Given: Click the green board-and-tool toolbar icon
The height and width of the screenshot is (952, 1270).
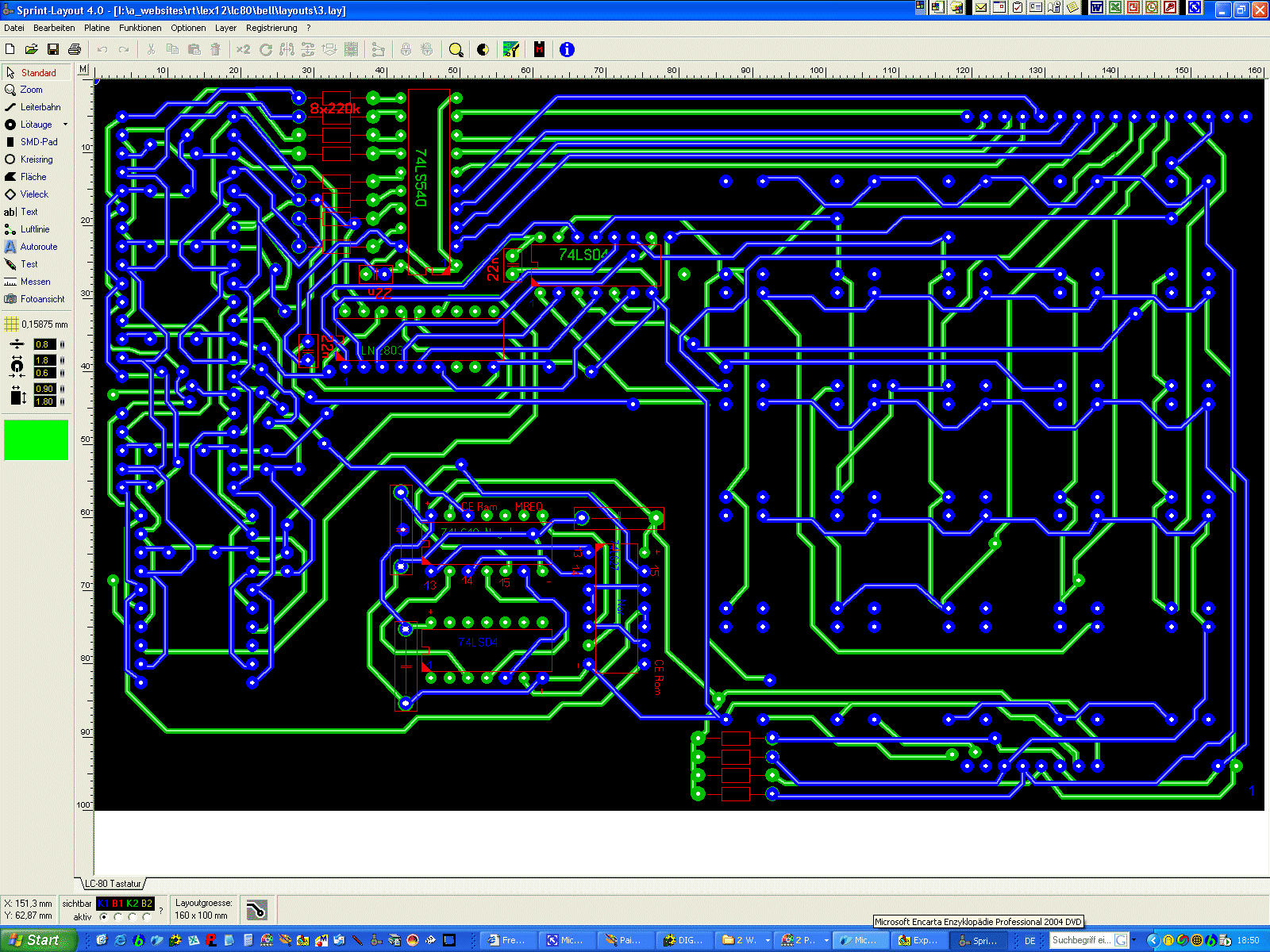Looking at the screenshot, I should (511, 49).
